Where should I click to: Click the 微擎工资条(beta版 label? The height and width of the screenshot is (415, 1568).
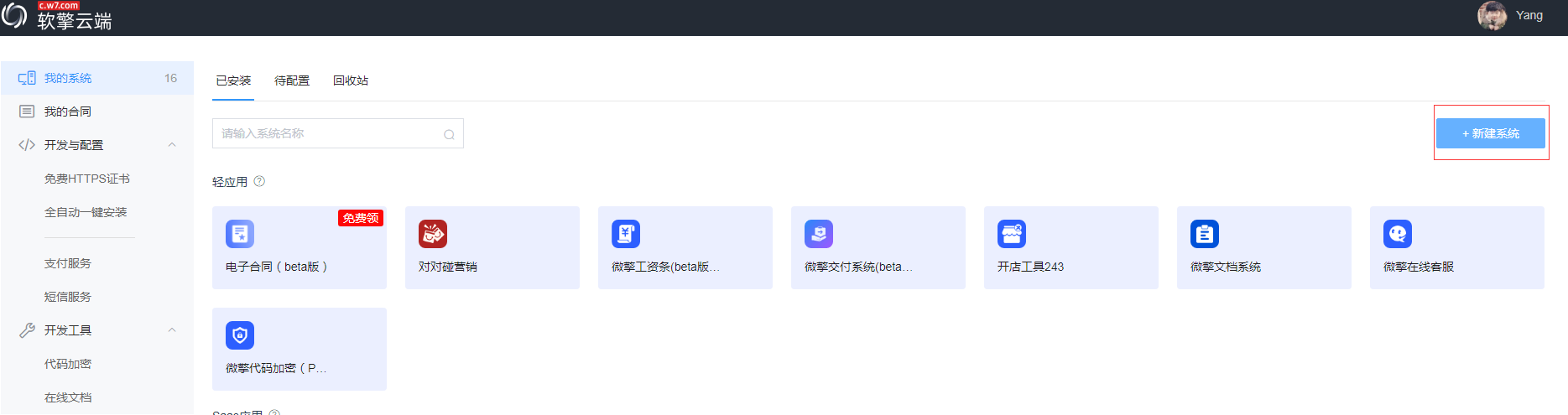pyautogui.click(x=665, y=267)
